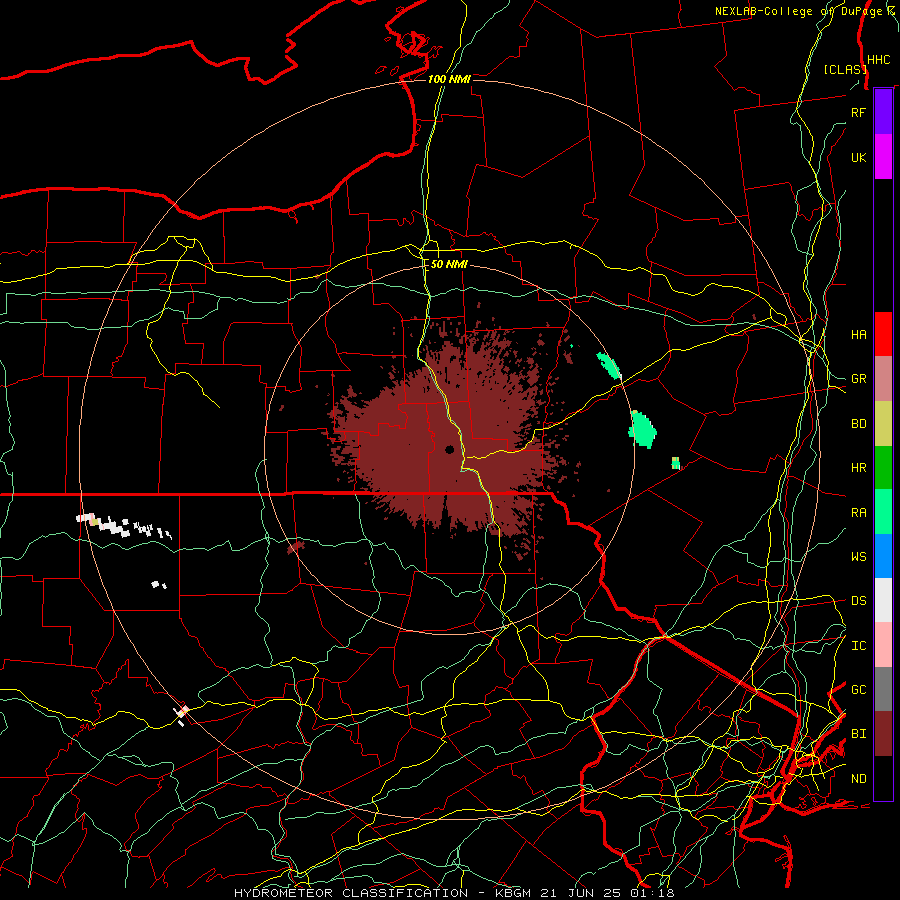Click the NEXLAB-College of DuPage credit text
This screenshot has width=900, height=900.
click(x=804, y=11)
